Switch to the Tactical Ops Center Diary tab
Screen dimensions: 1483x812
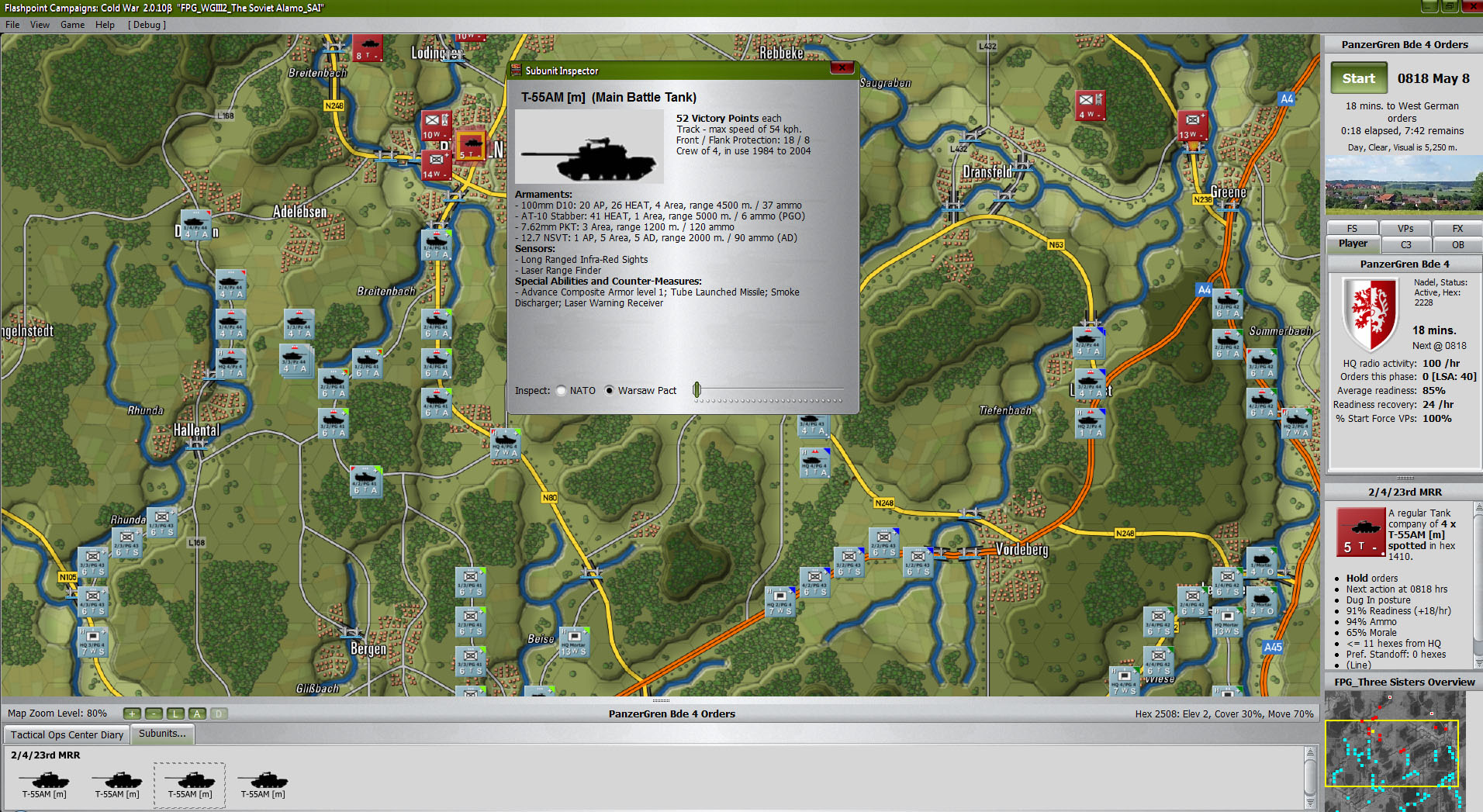click(66, 734)
